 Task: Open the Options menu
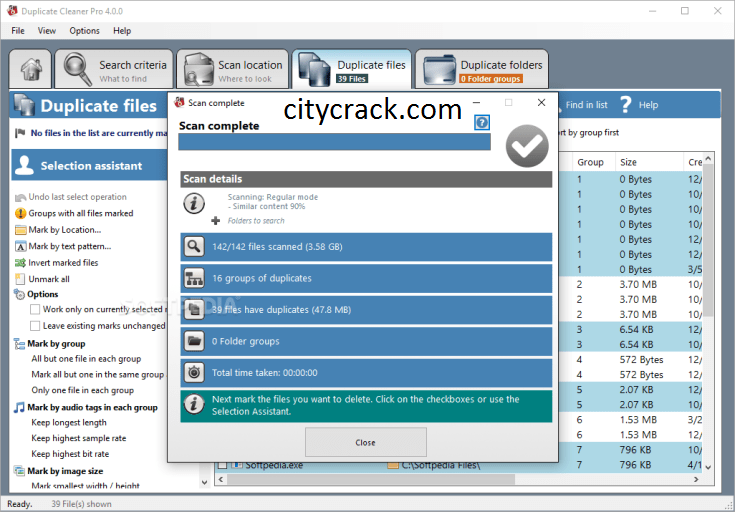click(84, 30)
